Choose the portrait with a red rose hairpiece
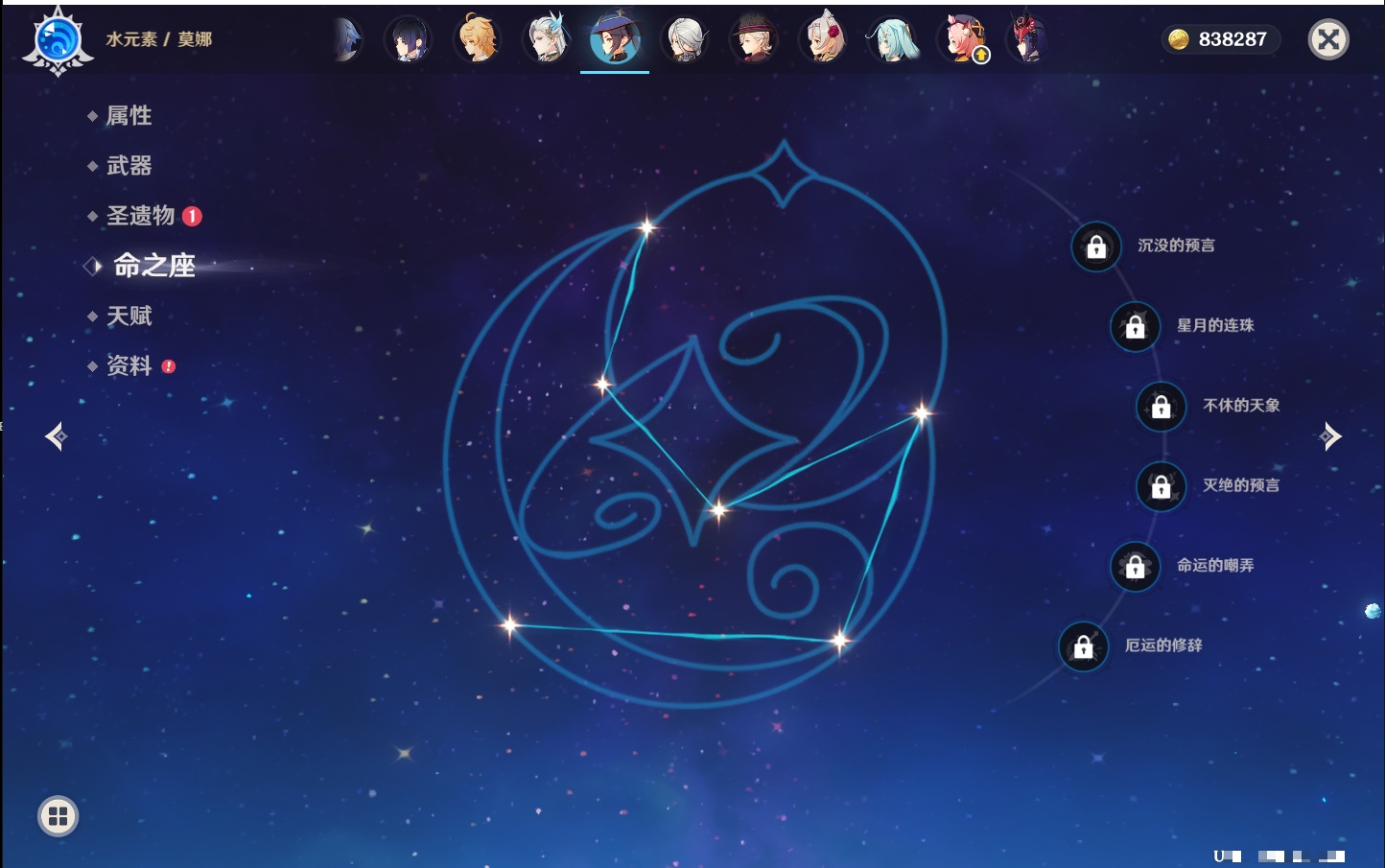The image size is (1385, 868). (x=823, y=39)
